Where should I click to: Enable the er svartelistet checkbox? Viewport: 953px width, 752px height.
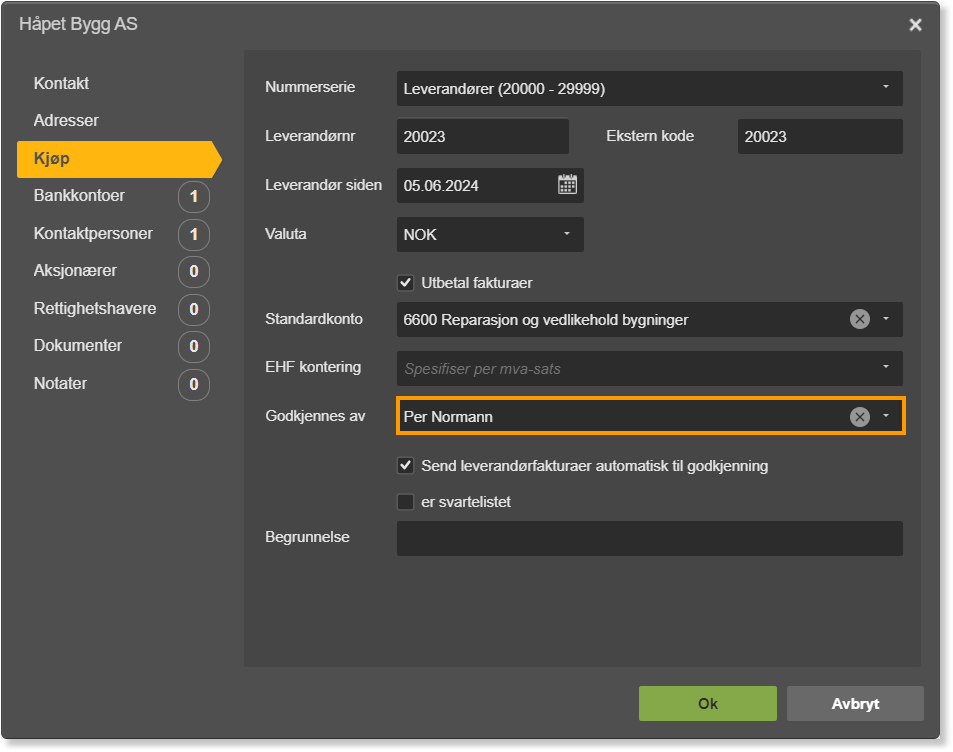[405, 502]
